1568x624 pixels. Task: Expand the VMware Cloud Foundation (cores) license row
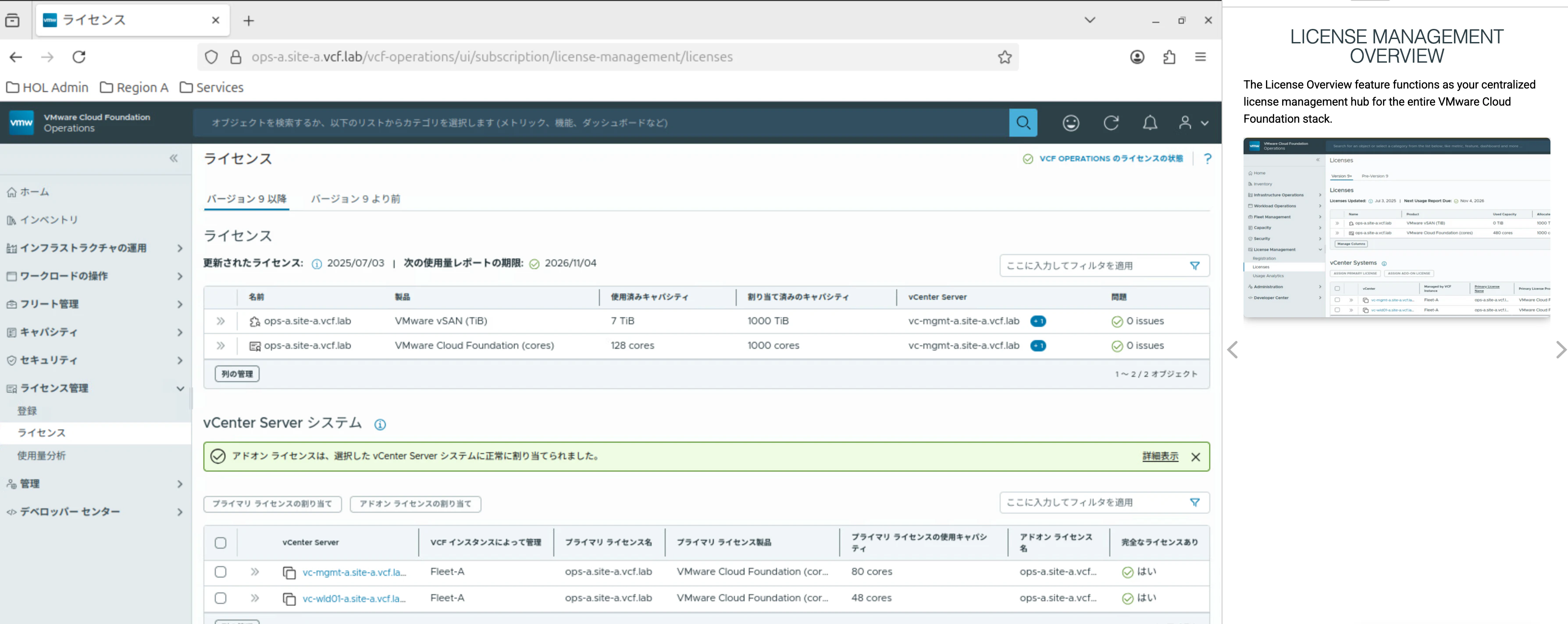(x=221, y=345)
